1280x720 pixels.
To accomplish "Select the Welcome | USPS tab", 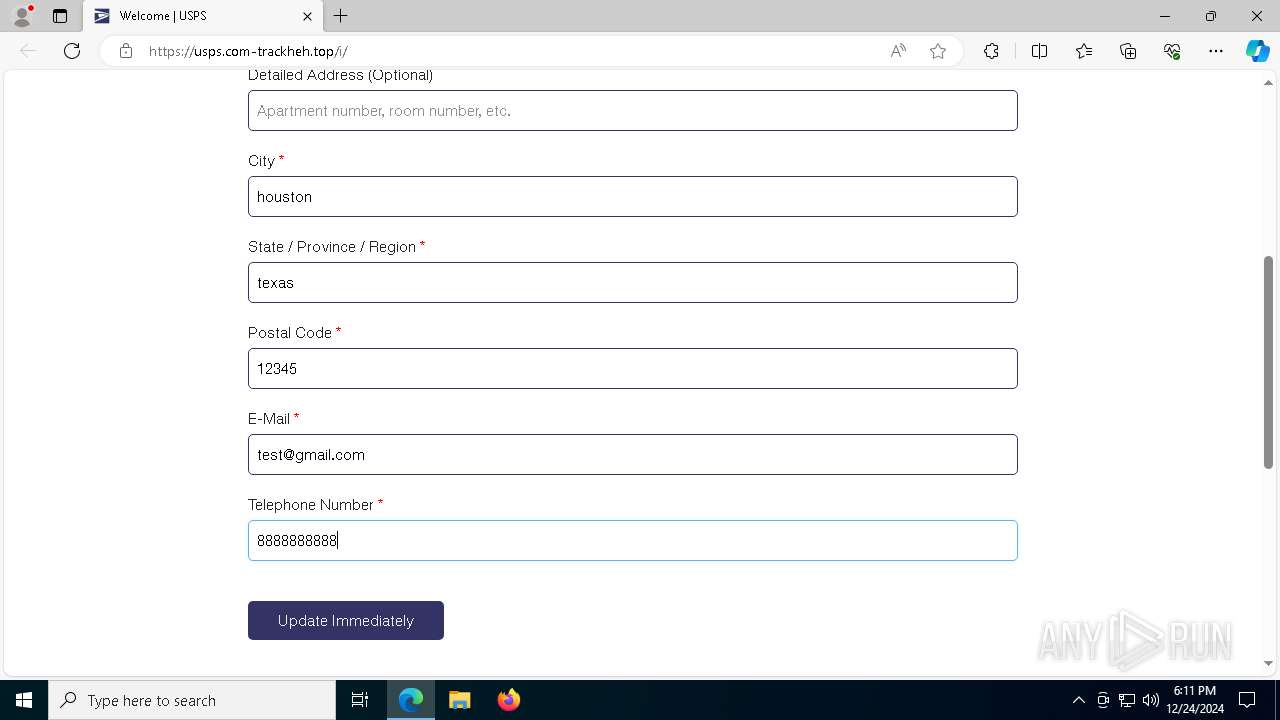I will [x=203, y=16].
